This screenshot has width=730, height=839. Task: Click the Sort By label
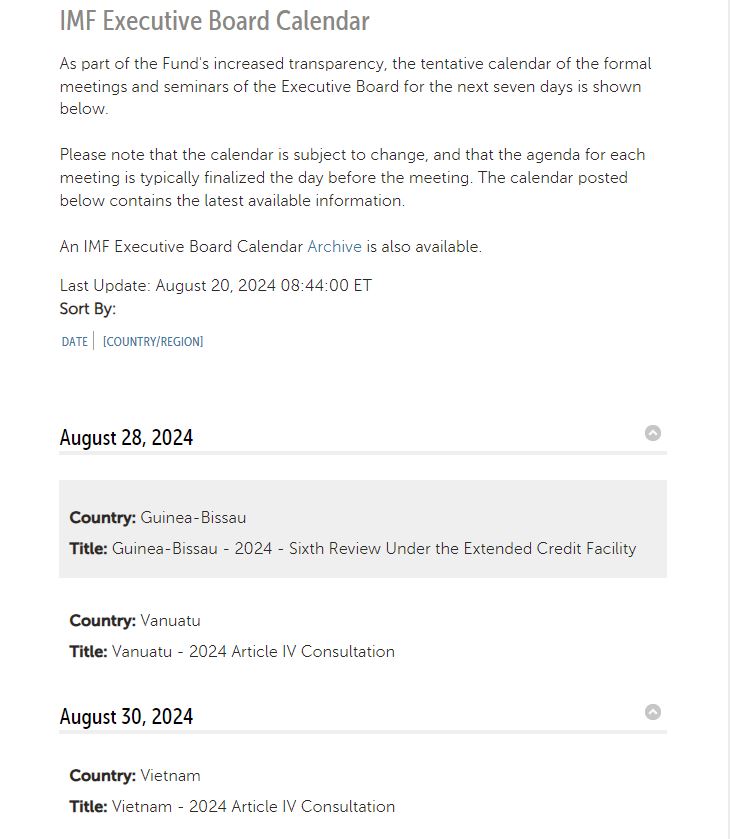point(84,309)
